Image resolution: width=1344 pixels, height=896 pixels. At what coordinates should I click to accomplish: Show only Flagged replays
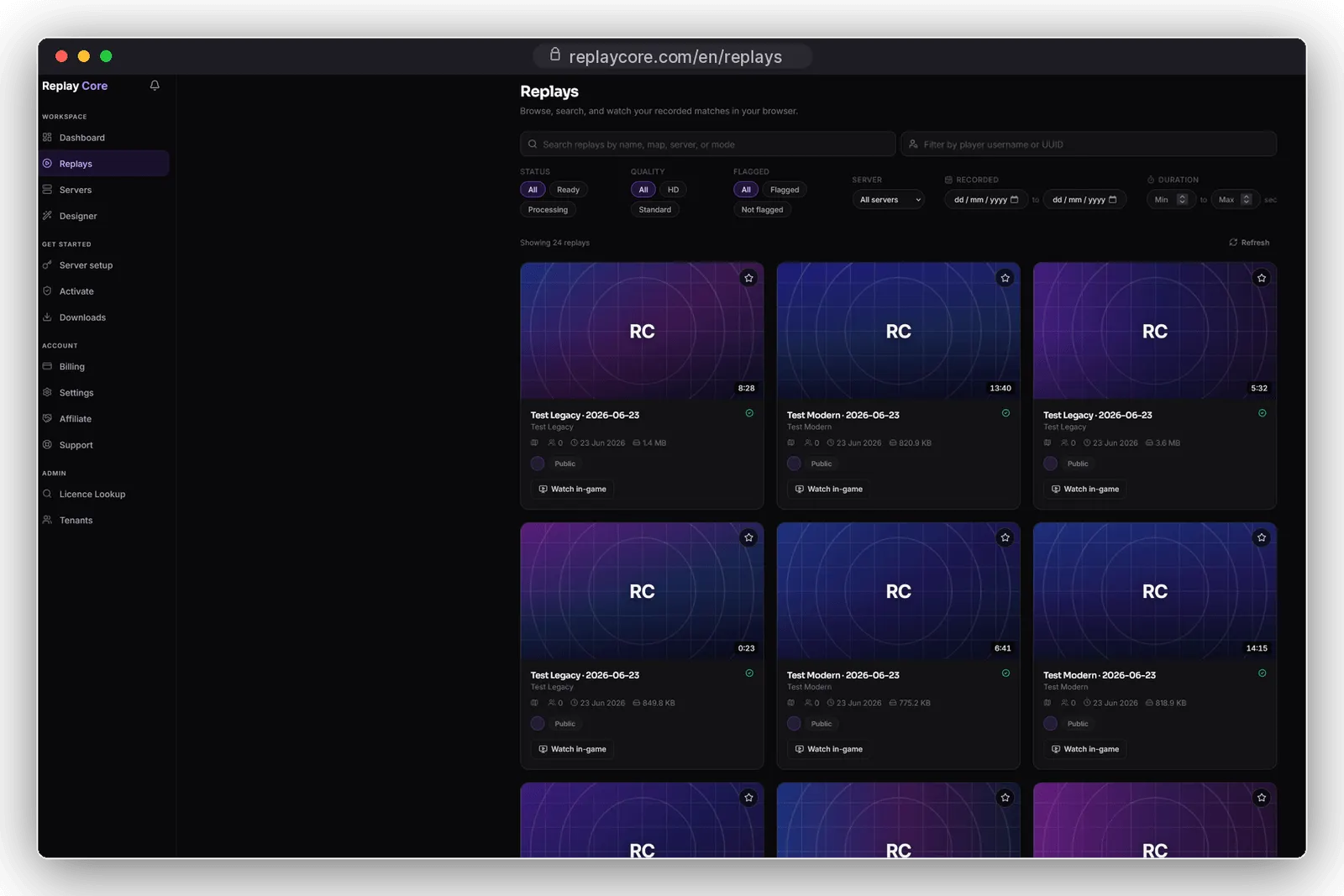785,190
